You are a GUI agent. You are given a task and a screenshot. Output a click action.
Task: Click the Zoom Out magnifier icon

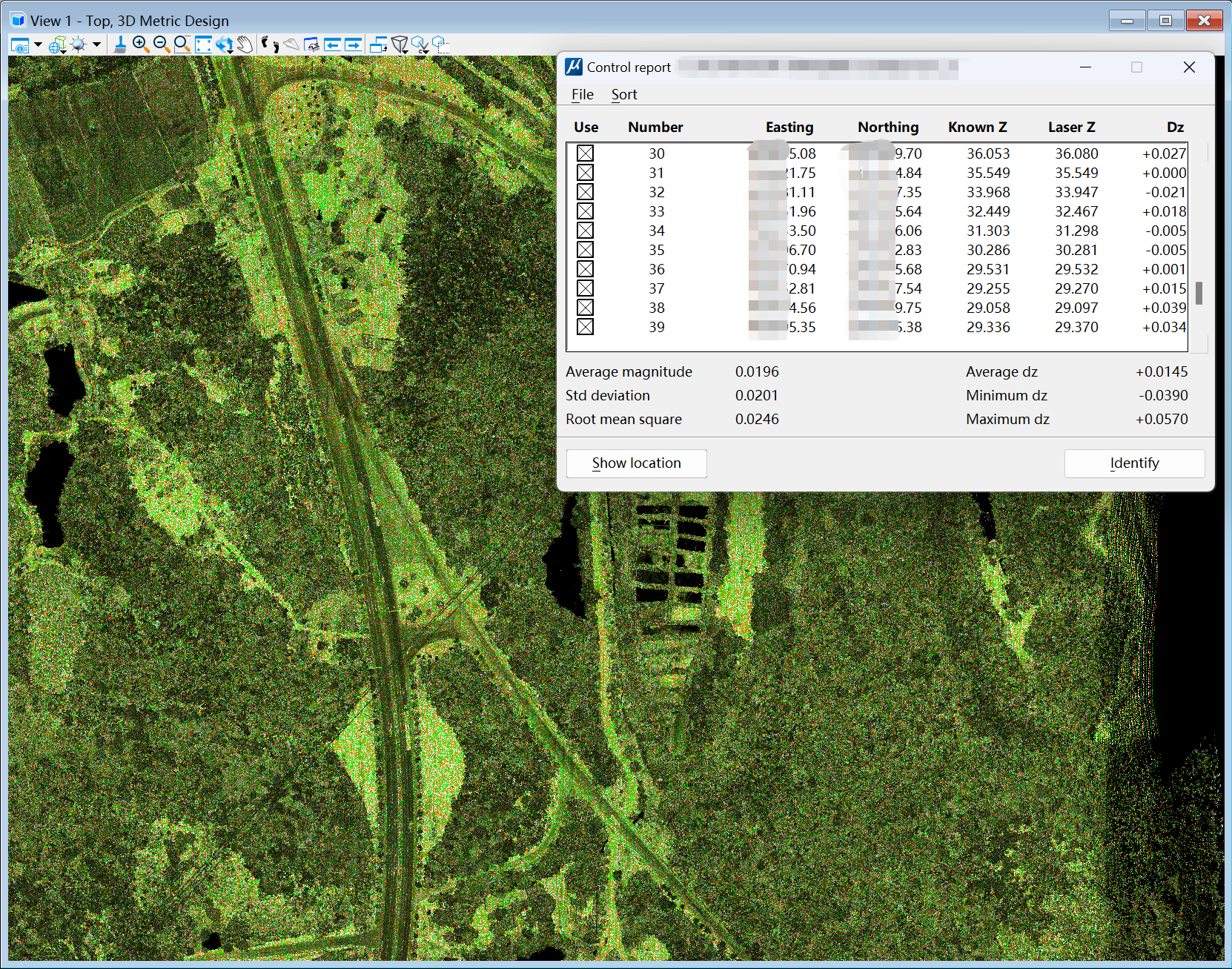161,44
